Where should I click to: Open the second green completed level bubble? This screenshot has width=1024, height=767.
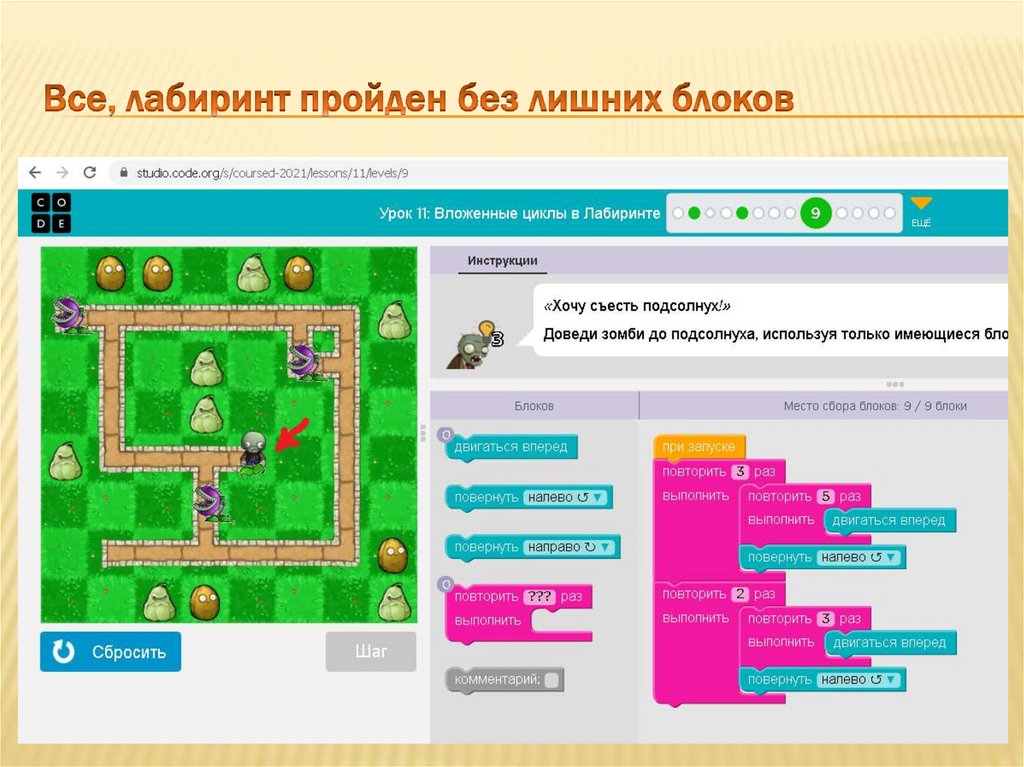[x=742, y=213]
